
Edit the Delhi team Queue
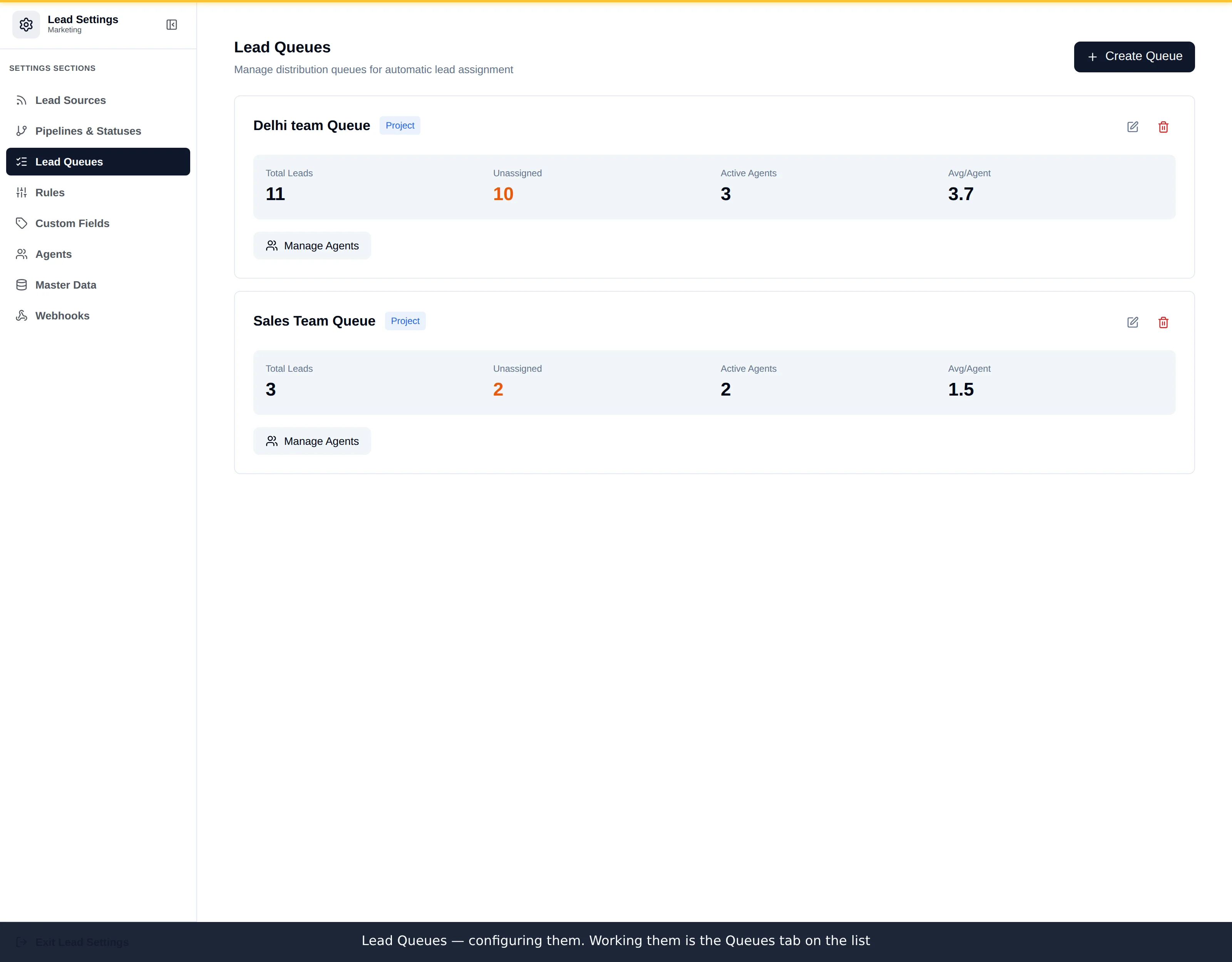pos(1132,127)
